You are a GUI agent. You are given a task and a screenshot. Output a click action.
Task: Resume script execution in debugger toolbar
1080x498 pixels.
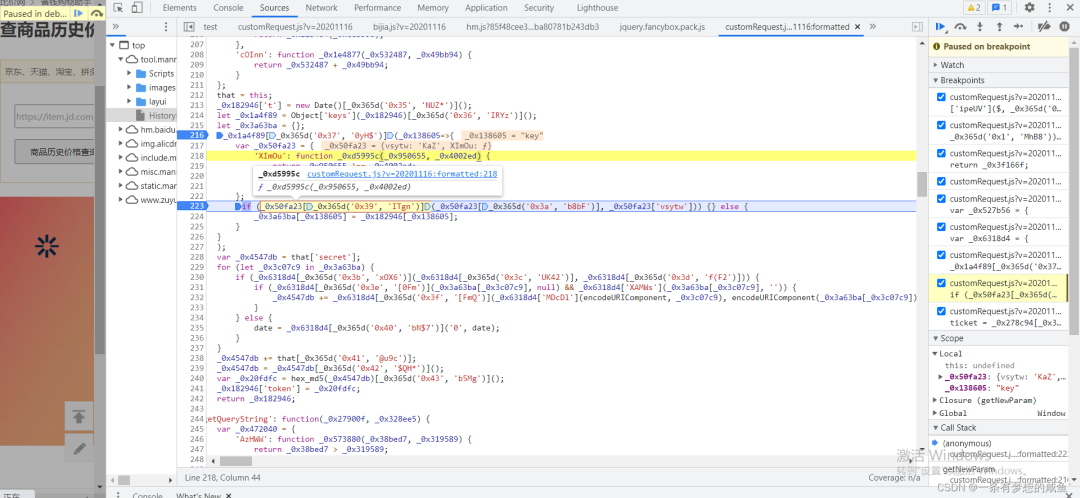click(x=940, y=27)
